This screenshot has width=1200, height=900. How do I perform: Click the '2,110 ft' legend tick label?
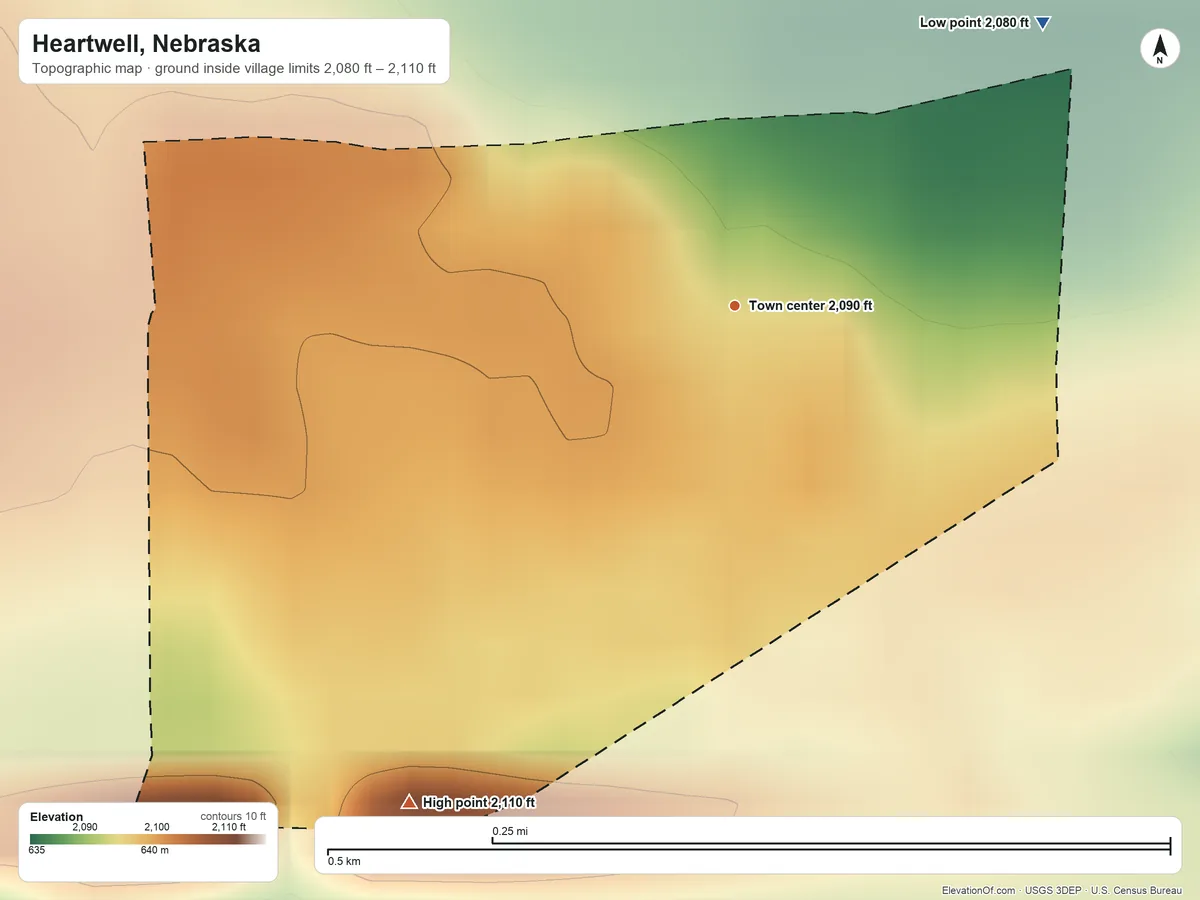[x=228, y=827]
